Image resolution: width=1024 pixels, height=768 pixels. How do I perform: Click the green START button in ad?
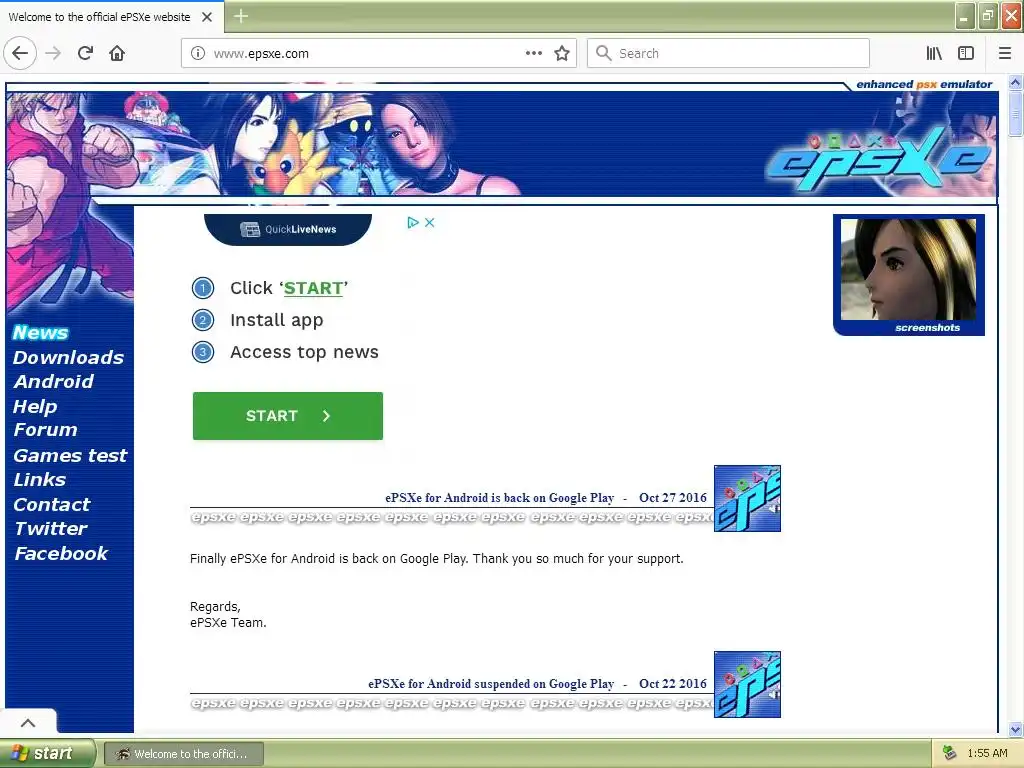[288, 416]
